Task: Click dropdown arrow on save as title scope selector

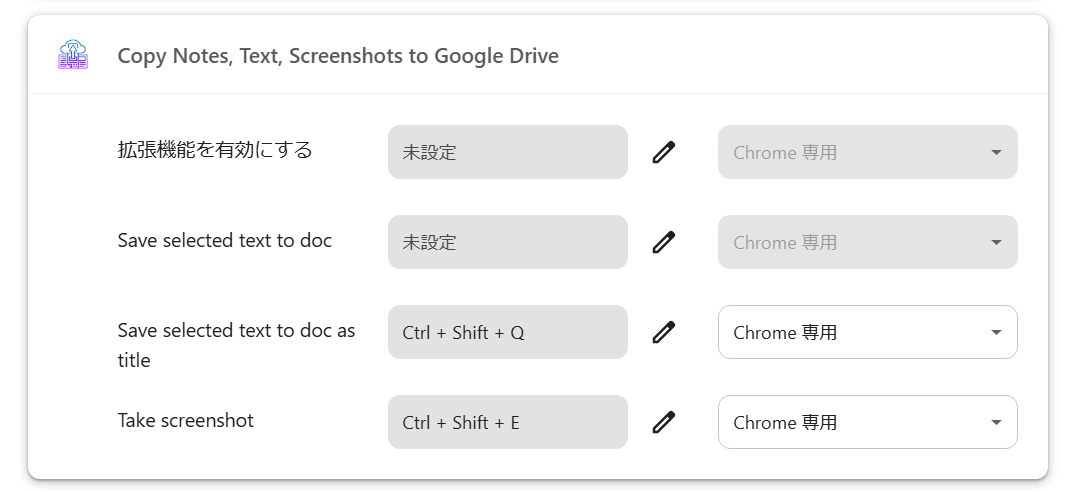Action: 996,332
